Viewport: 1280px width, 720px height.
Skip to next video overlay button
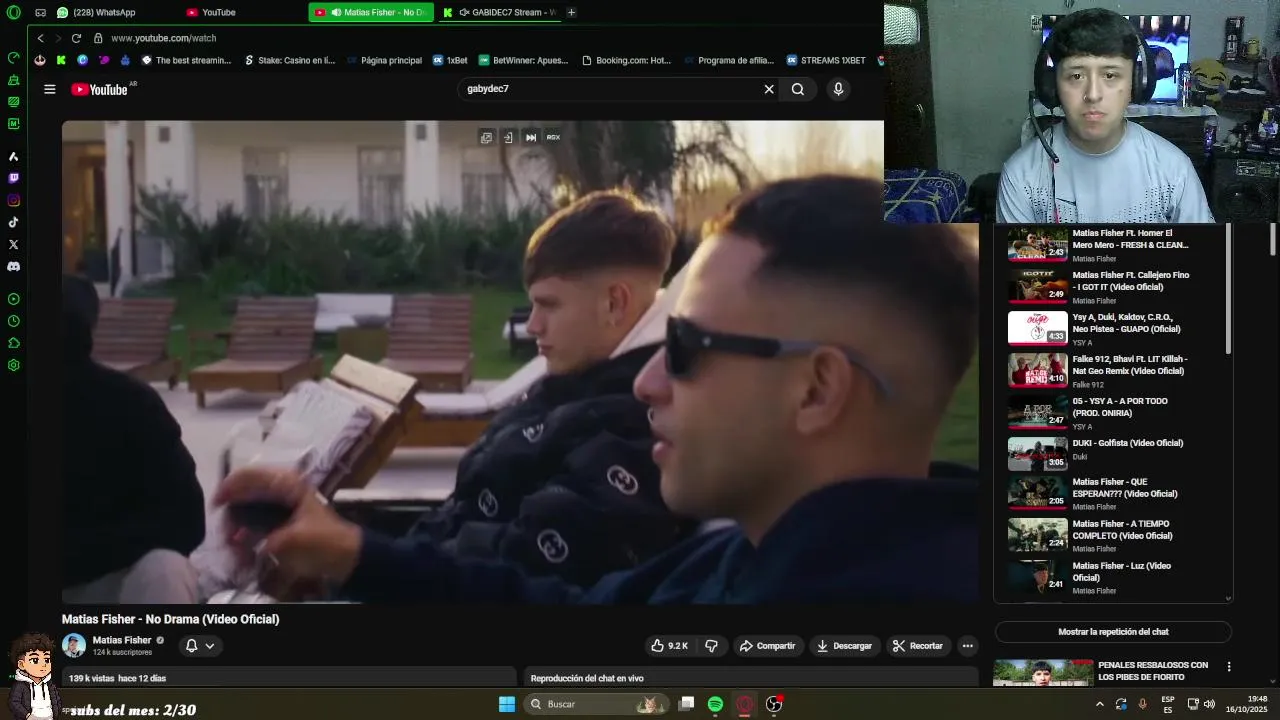coord(531,137)
